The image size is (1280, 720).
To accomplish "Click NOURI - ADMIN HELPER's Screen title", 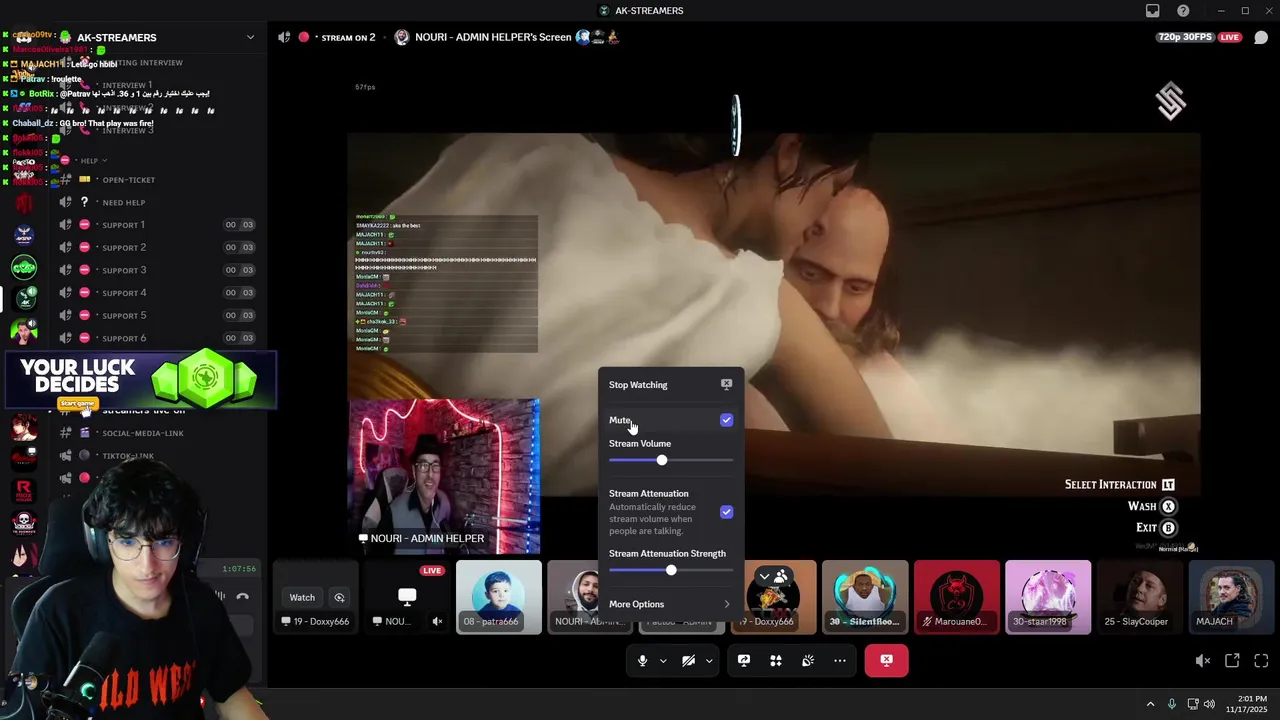I will pyautogui.click(x=494, y=37).
